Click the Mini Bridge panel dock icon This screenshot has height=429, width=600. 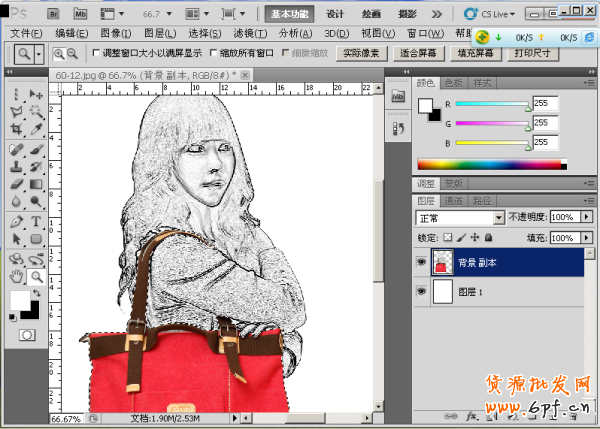pos(397,98)
